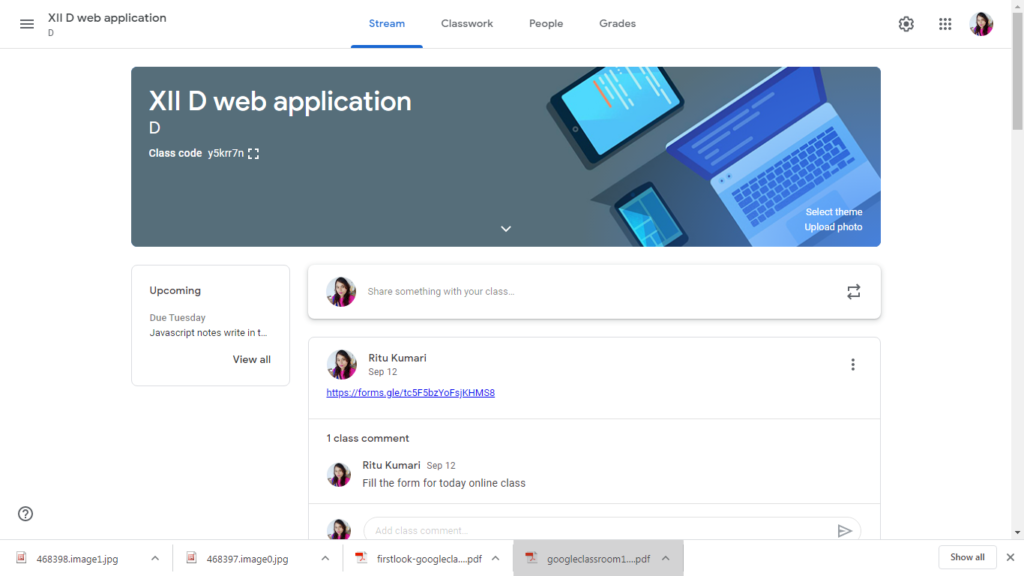Click Ritu Kumari avatar on post
1024x576 pixels.
[x=342, y=364]
